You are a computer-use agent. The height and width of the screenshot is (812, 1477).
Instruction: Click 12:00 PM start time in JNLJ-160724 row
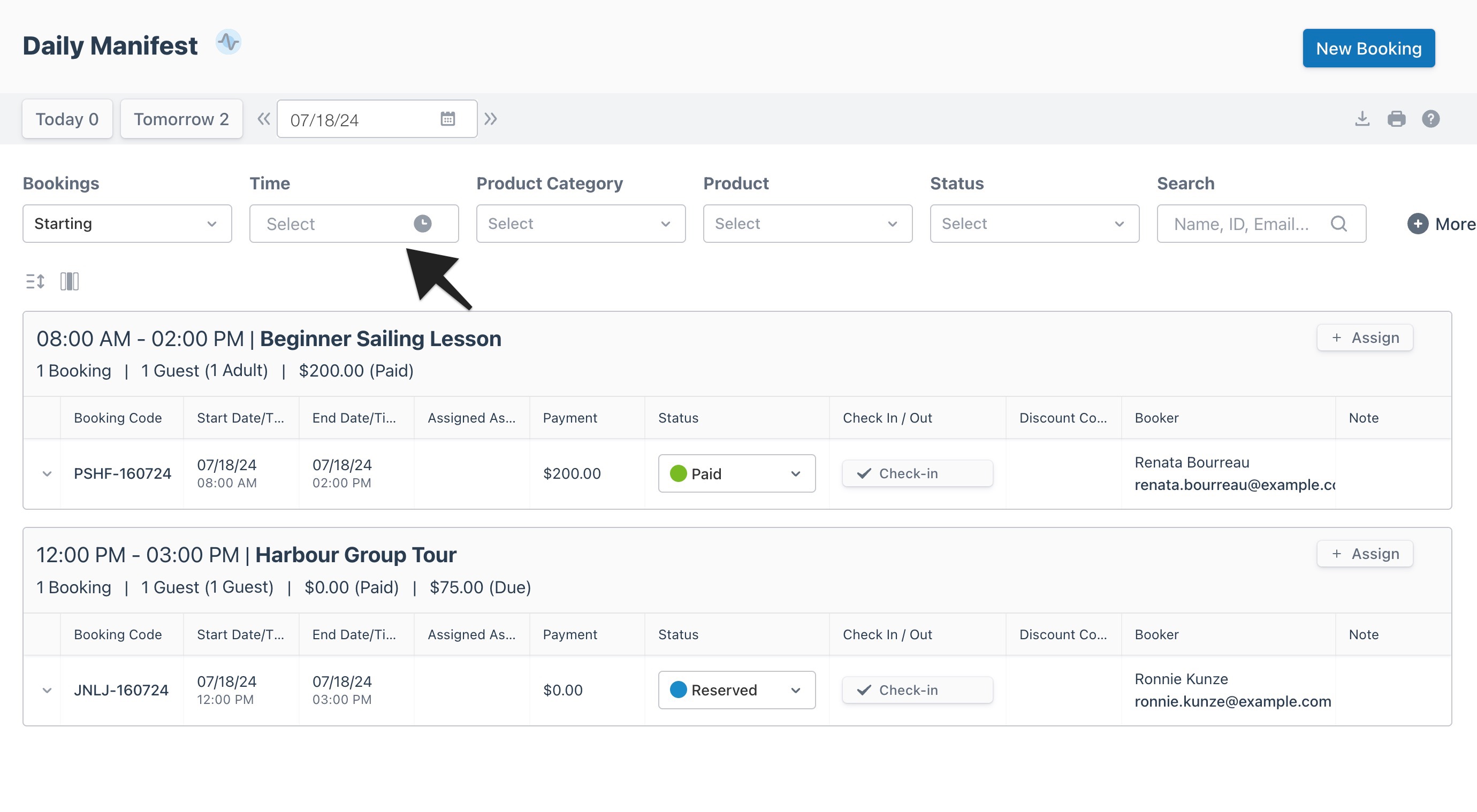[x=225, y=700]
